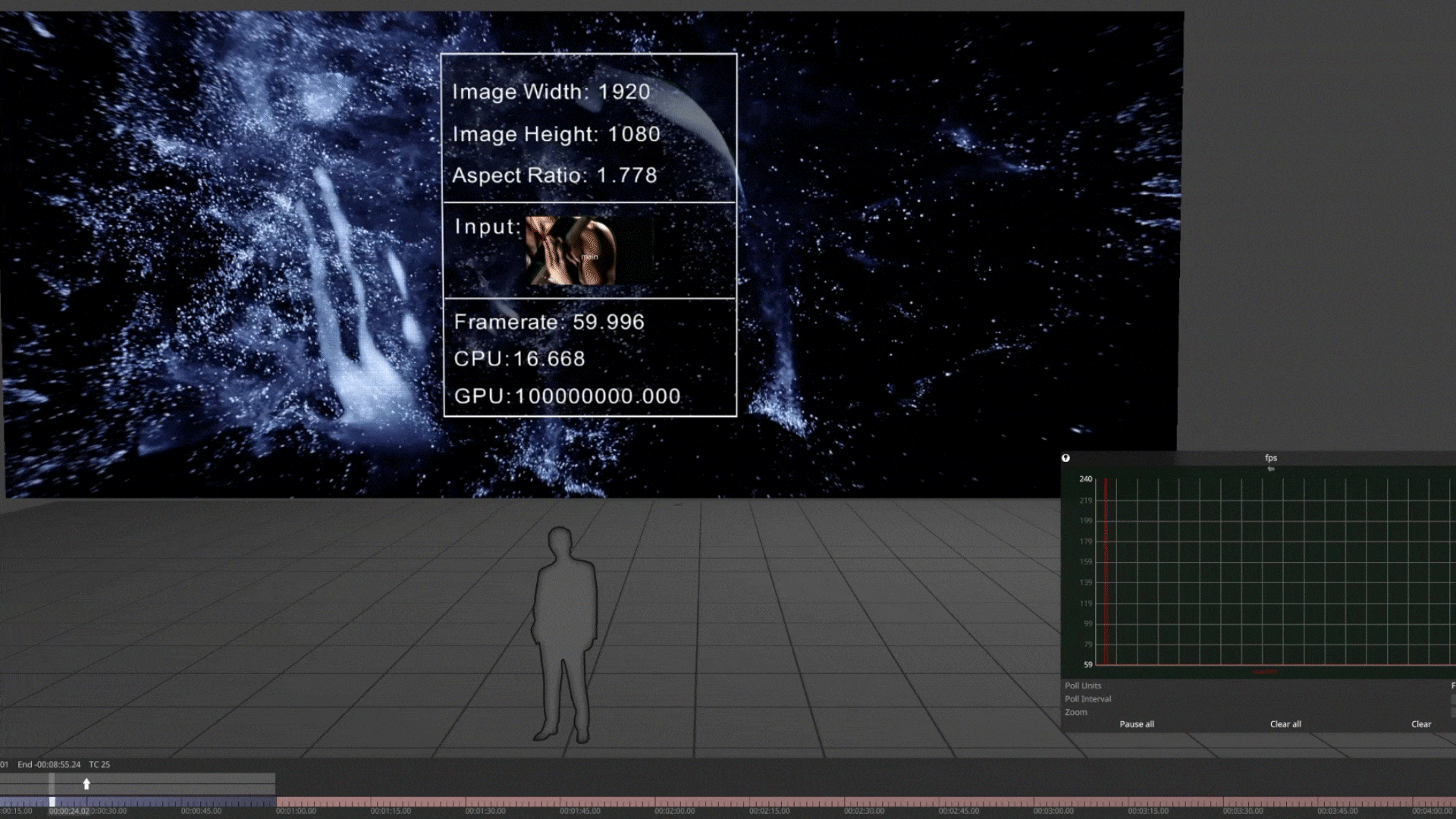Click the pin icon on the fps panel
This screenshot has width=1456, height=819.
[1065, 458]
